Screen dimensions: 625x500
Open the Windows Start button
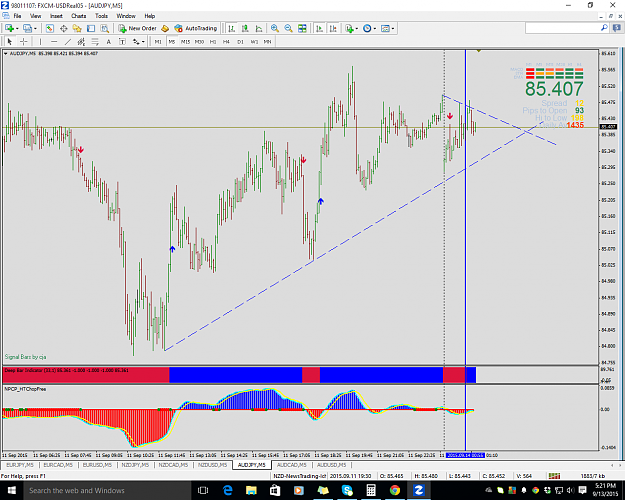[11, 490]
